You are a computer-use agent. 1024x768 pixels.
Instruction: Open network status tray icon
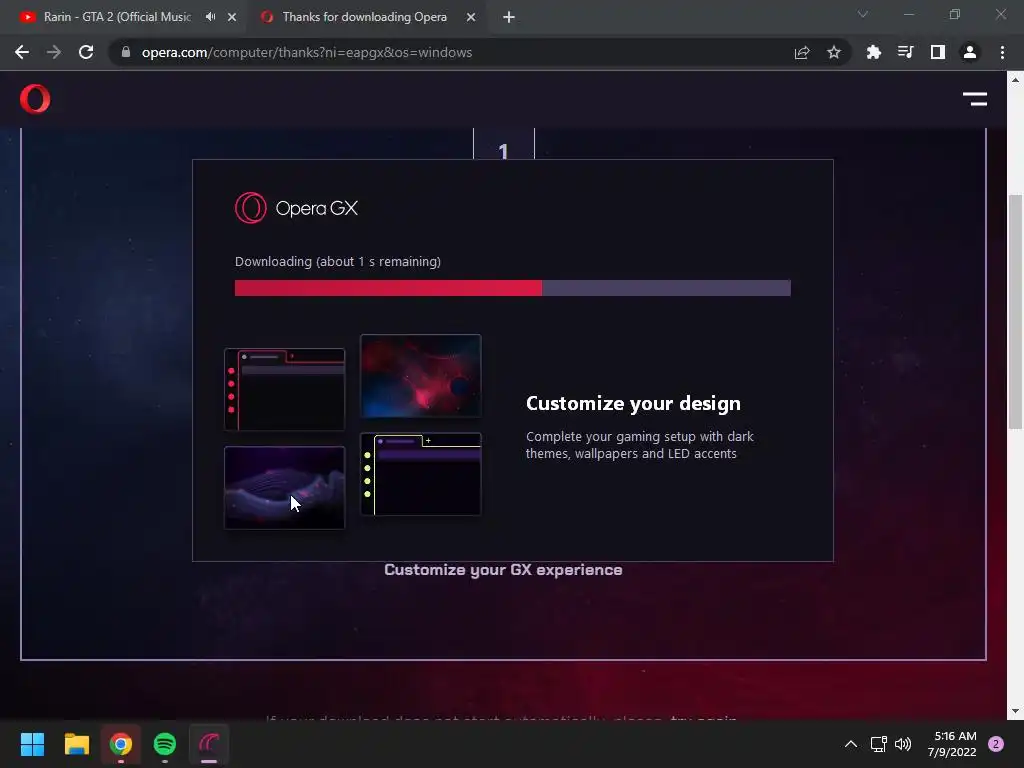[878, 744]
